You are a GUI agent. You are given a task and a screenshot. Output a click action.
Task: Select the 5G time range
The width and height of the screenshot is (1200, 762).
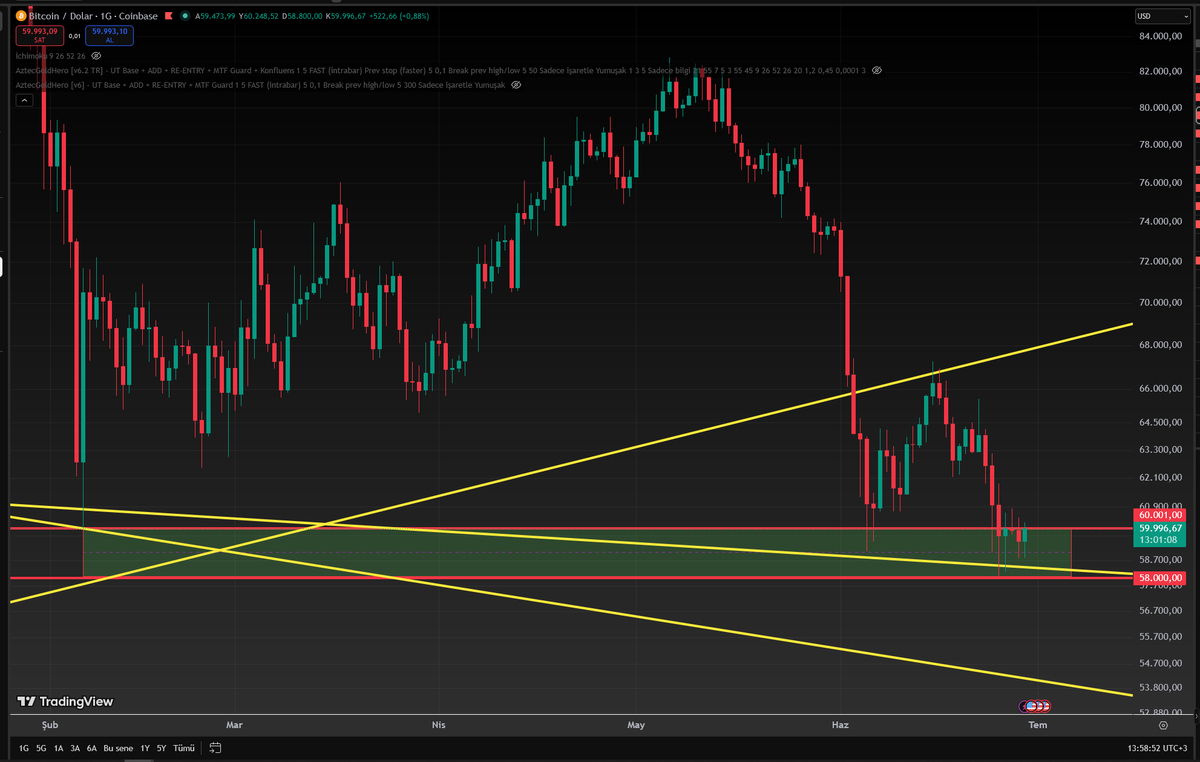[x=41, y=748]
